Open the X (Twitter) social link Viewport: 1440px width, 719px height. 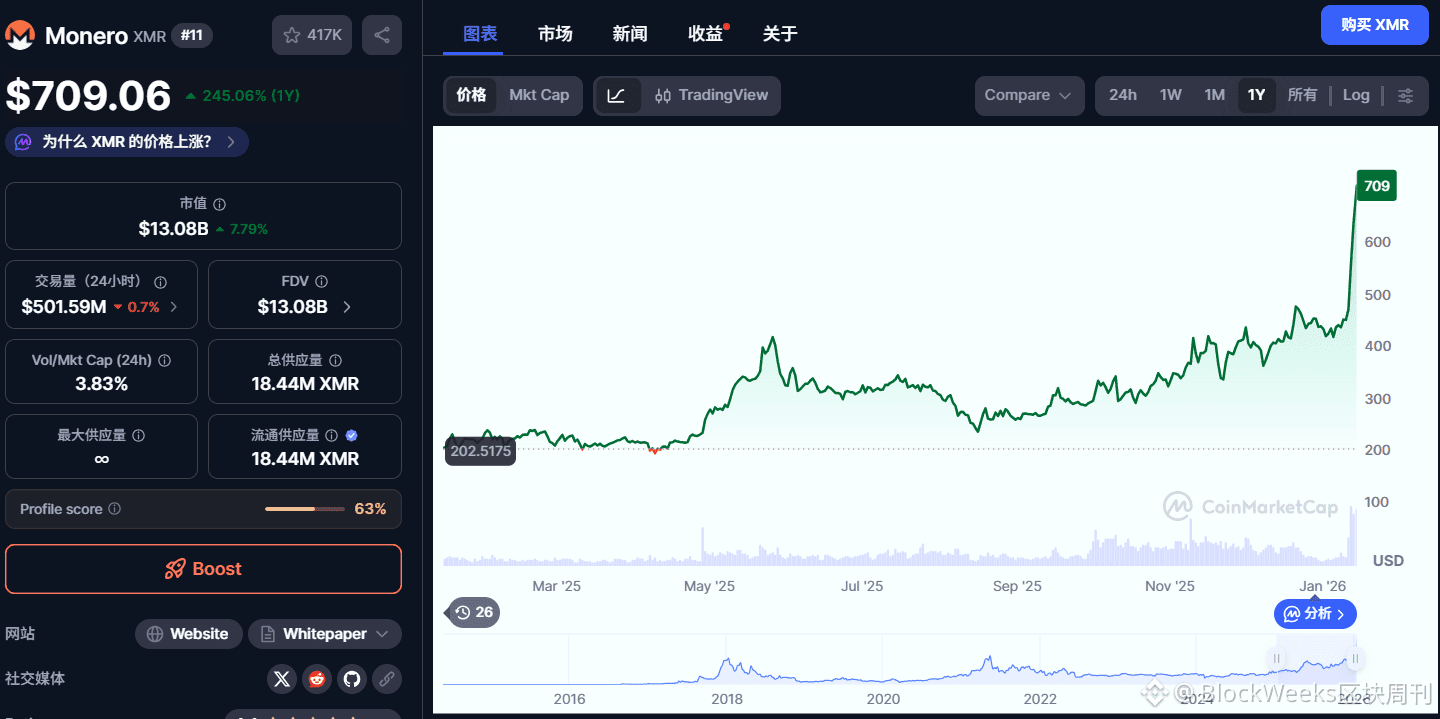pos(282,679)
